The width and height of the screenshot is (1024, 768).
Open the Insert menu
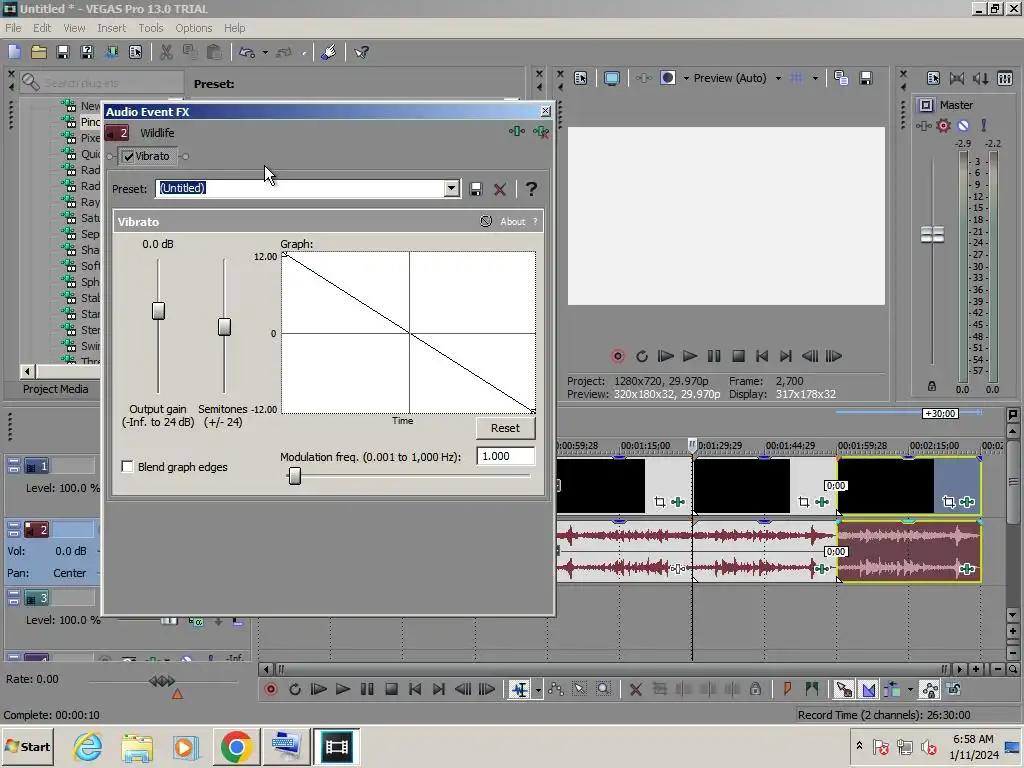point(112,28)
